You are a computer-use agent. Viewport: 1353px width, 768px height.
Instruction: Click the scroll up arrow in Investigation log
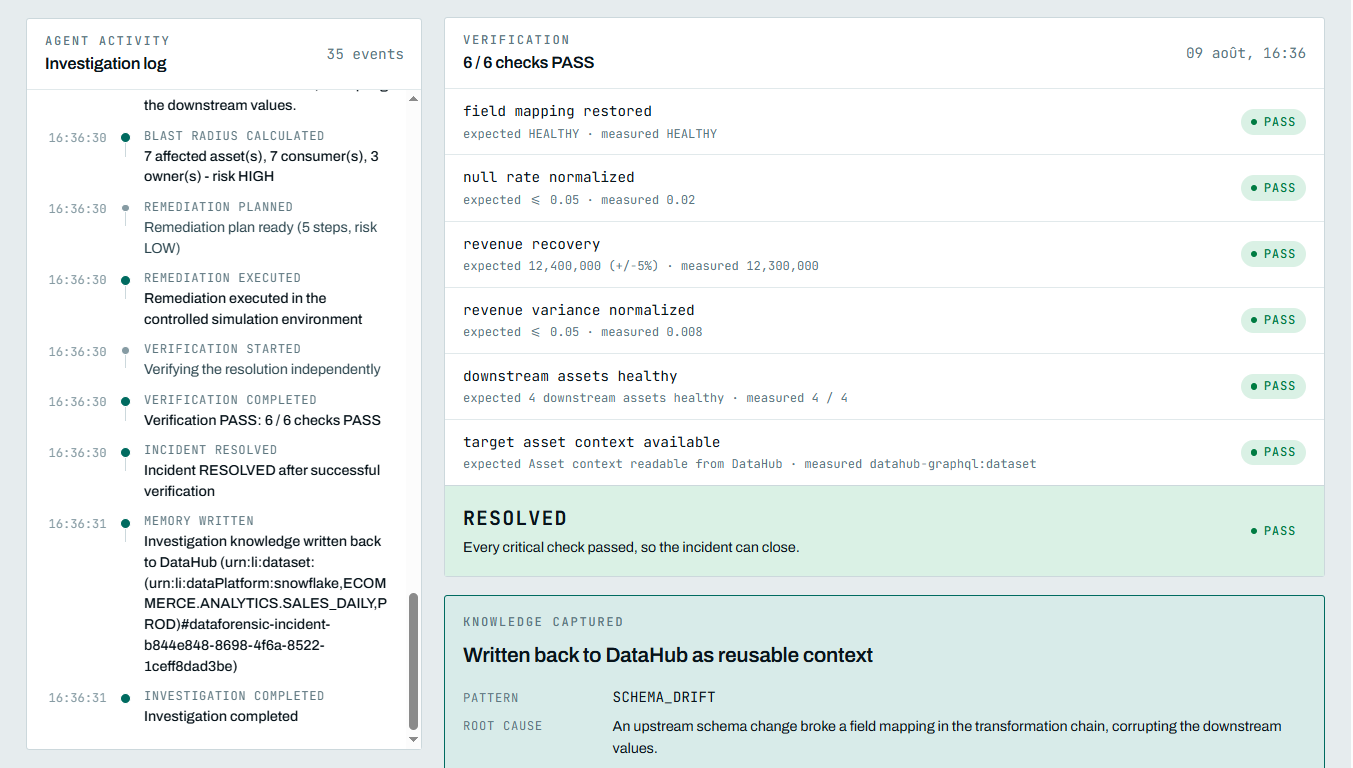point(414,98)
